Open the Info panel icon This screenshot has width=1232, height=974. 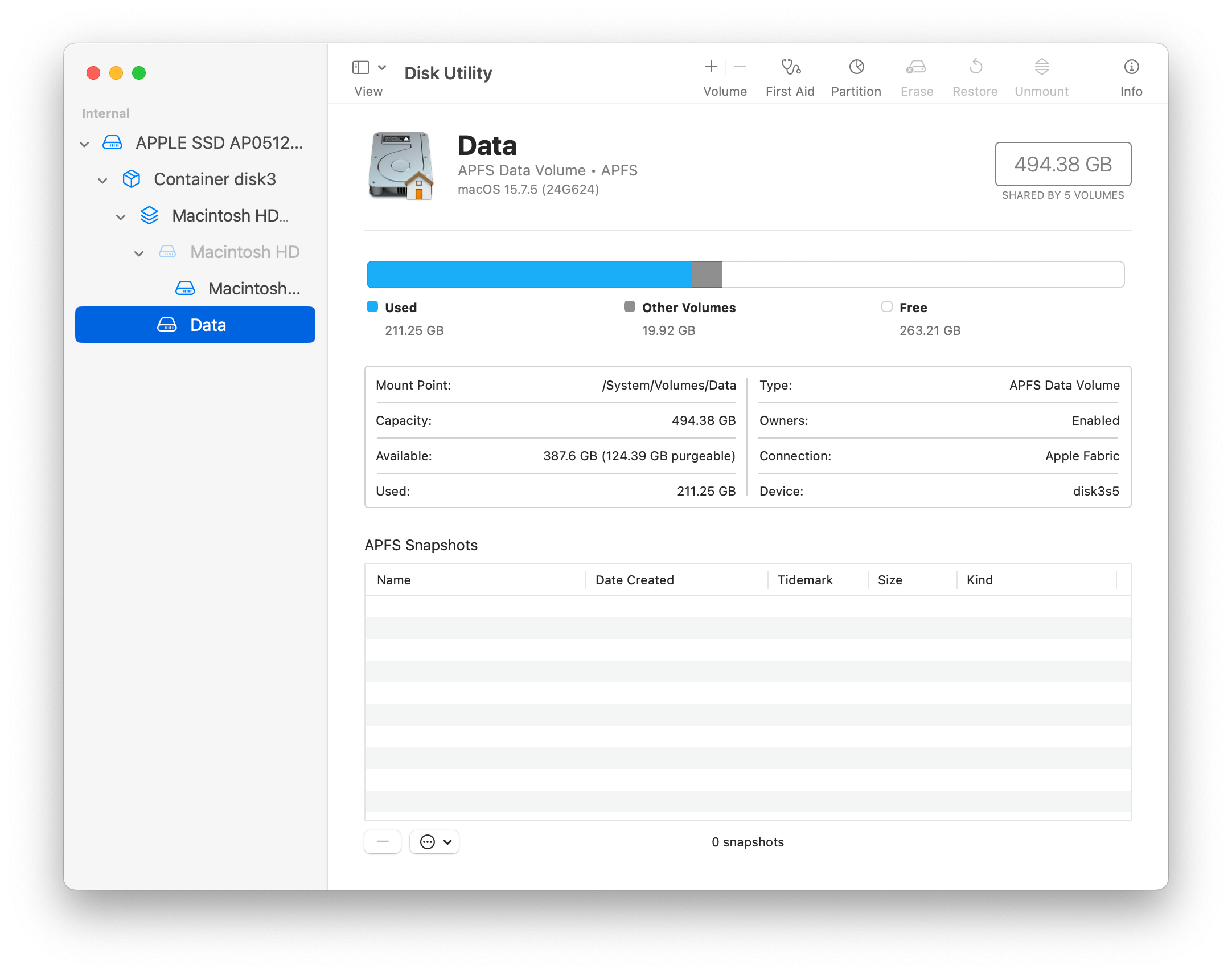[1131, 67]
